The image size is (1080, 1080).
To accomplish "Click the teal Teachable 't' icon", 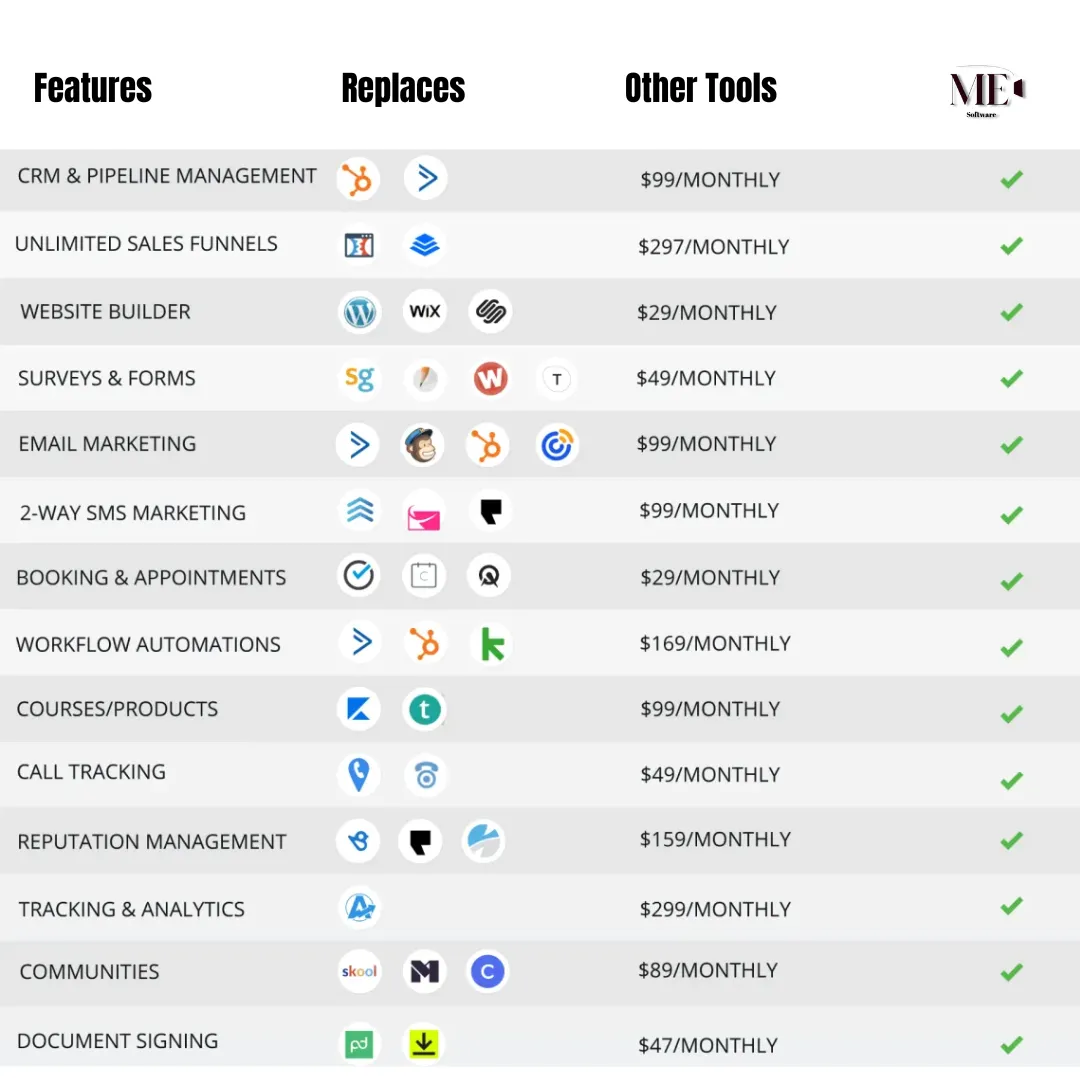I will pyautogui.click(x=424, y=709).
